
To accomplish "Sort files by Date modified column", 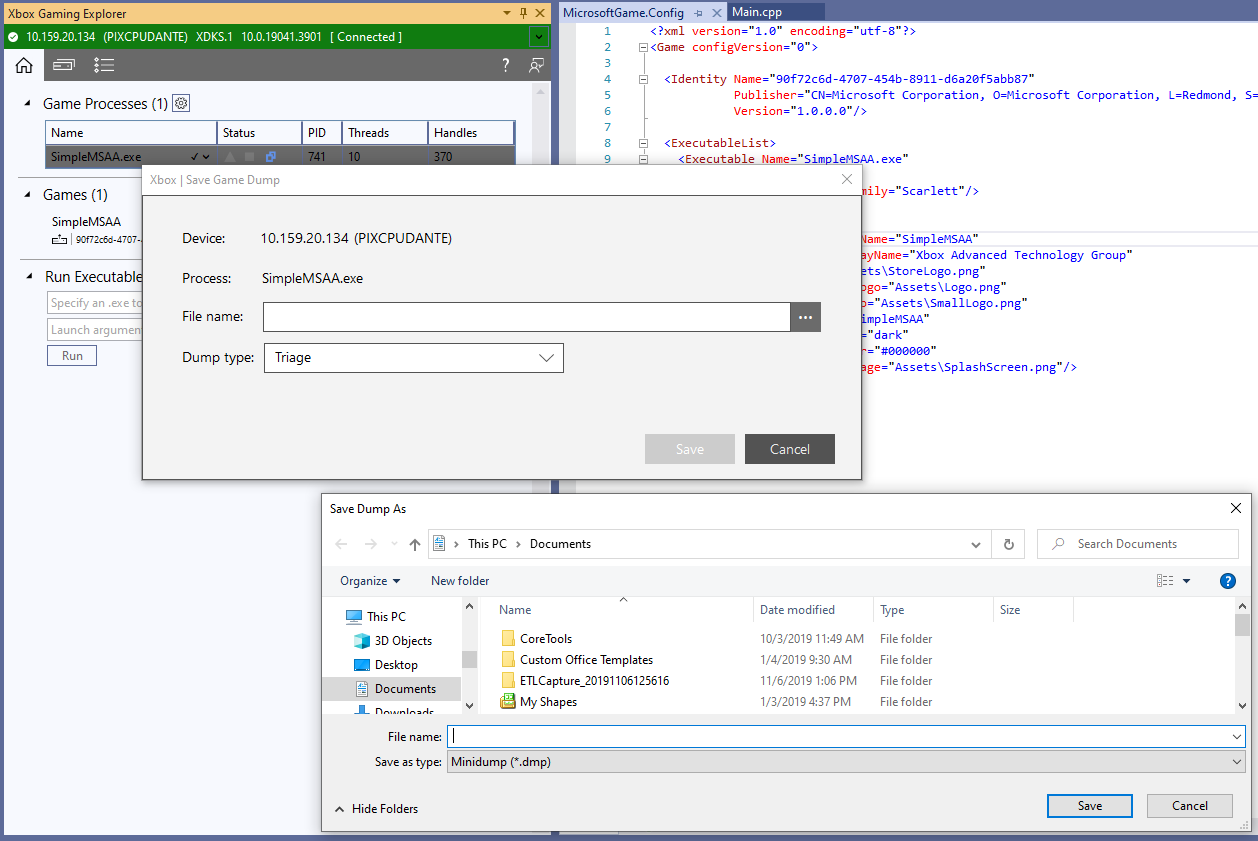I will tap(797, 610).
